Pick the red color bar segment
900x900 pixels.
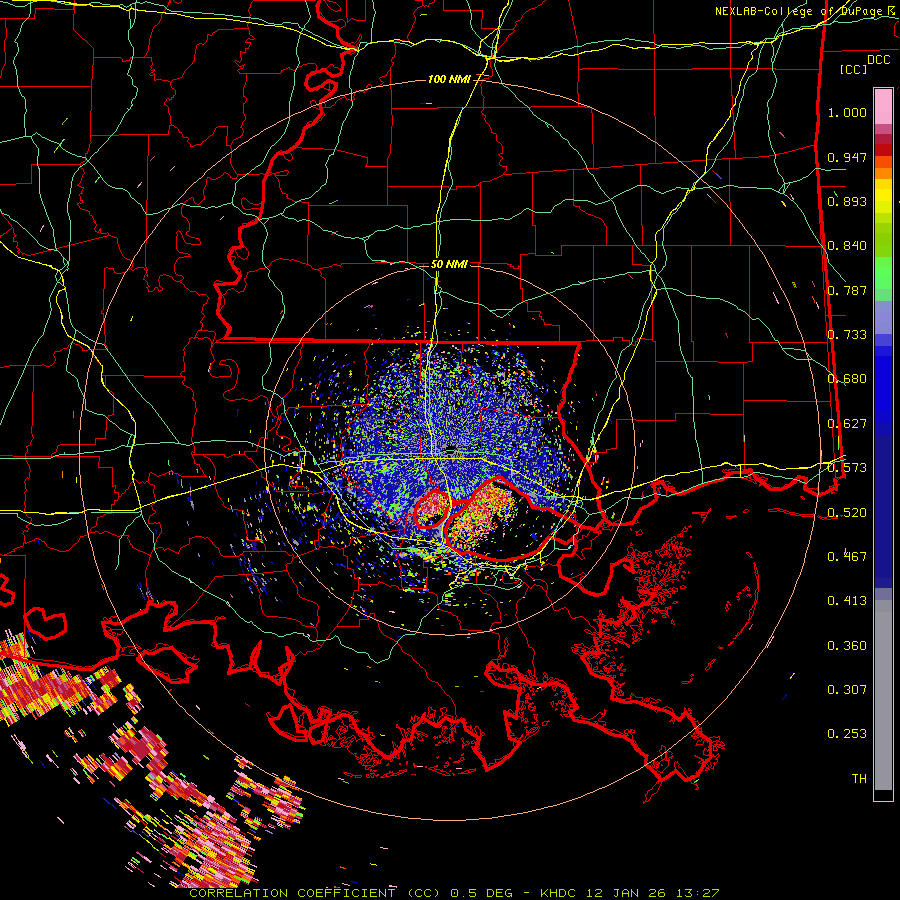click(x=883, y=150)
